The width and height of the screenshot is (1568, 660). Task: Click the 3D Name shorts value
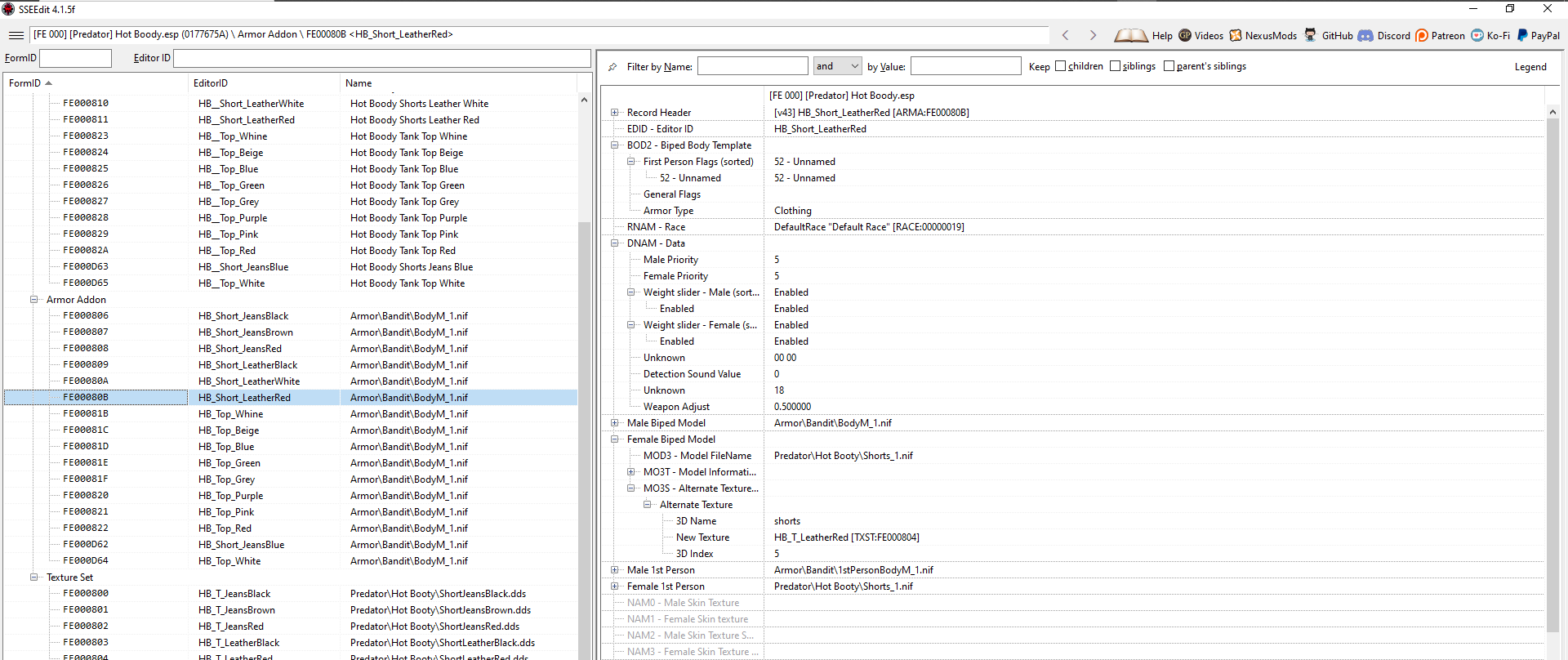[787, 521]
